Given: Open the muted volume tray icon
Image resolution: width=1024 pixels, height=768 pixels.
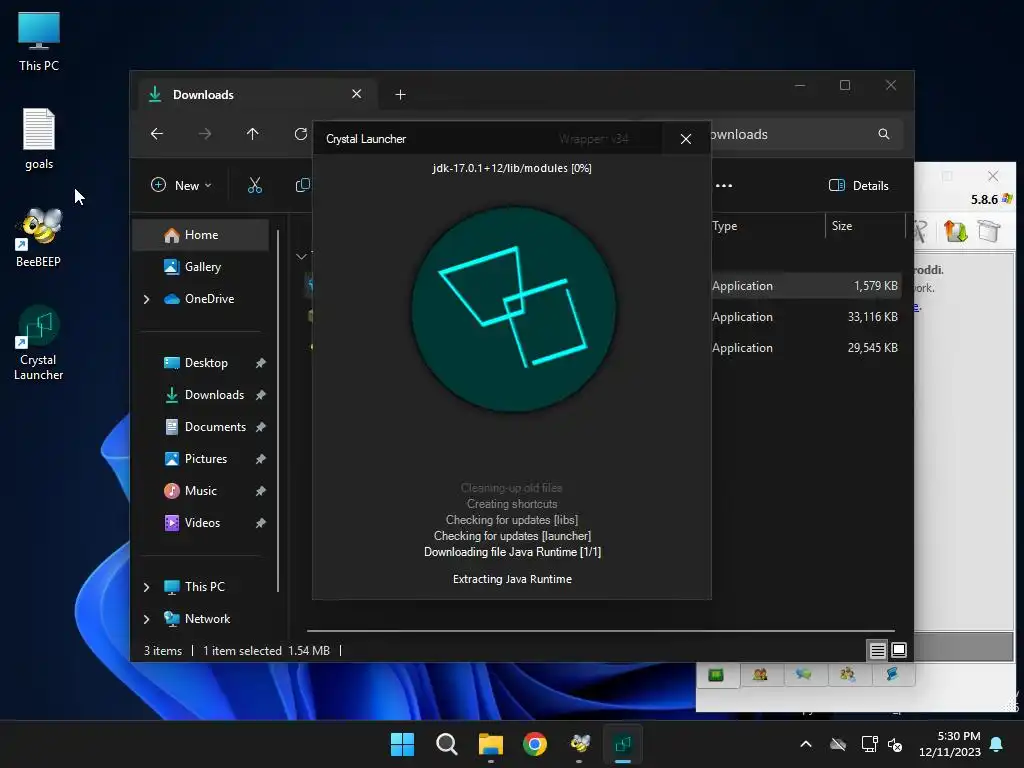Looking at the screenshot, I should [895, 744].
